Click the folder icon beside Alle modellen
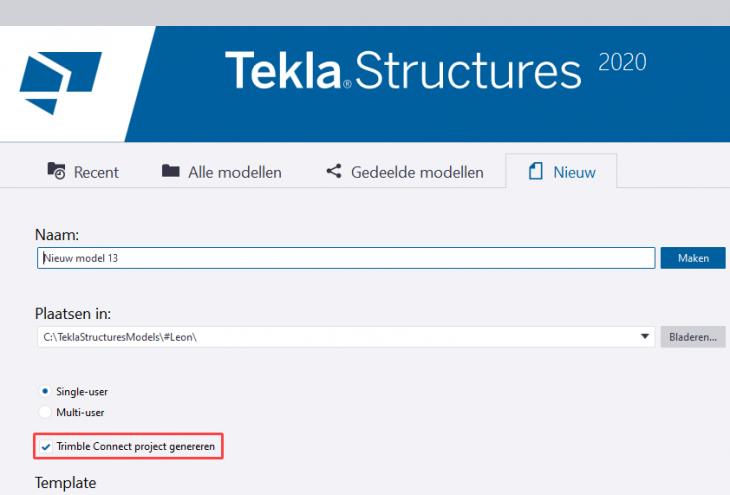The height and width of the screenshot is (495, 730). tap(171, 171)
